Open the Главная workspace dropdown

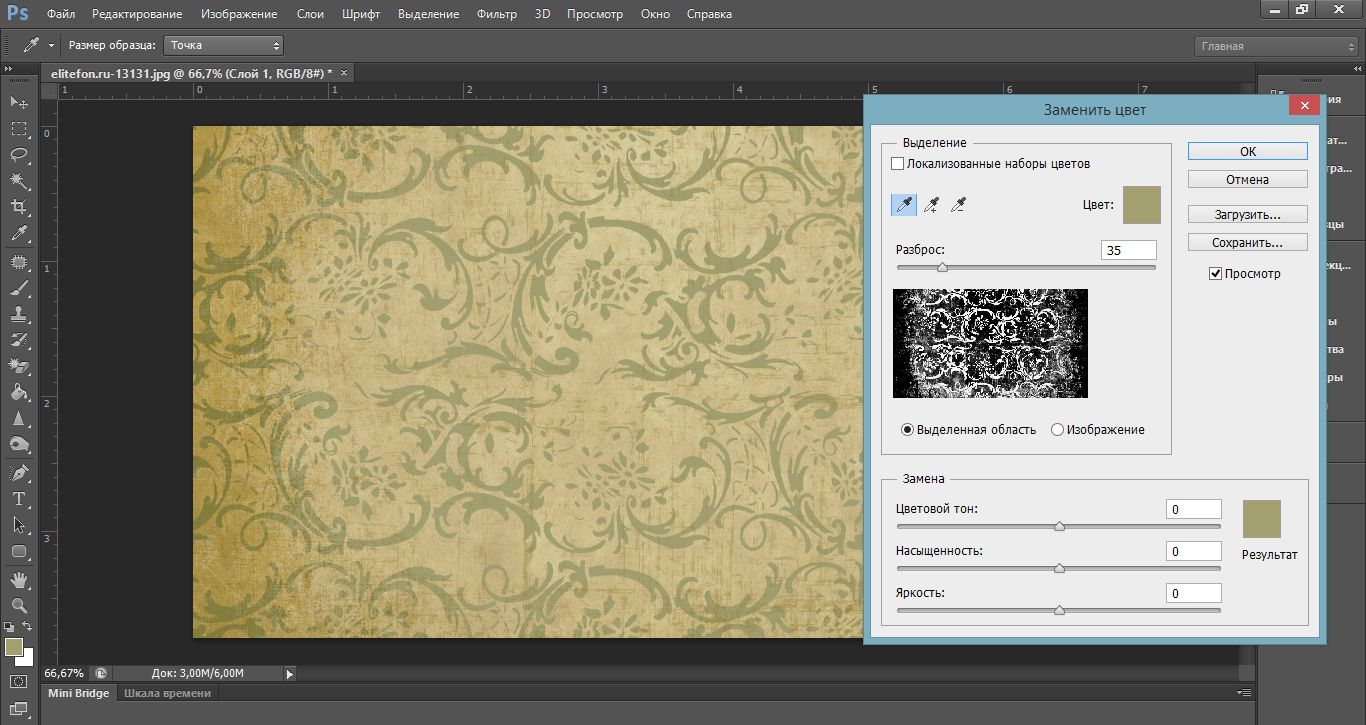(x=1275, y=46)
